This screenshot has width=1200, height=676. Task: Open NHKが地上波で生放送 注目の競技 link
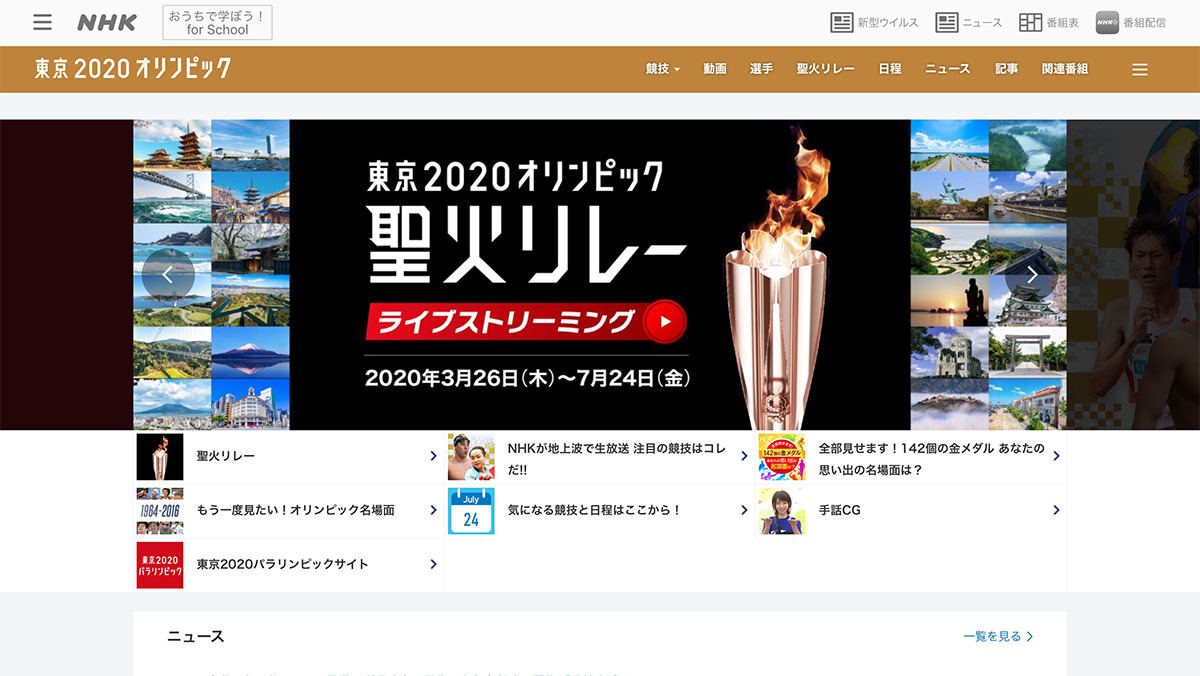tap(617, 458)
